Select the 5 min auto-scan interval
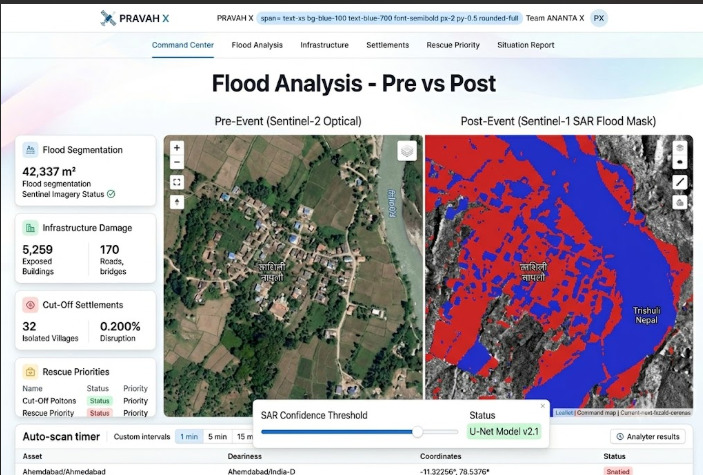This screenshot has height=475, width=703. coord(217,436)
